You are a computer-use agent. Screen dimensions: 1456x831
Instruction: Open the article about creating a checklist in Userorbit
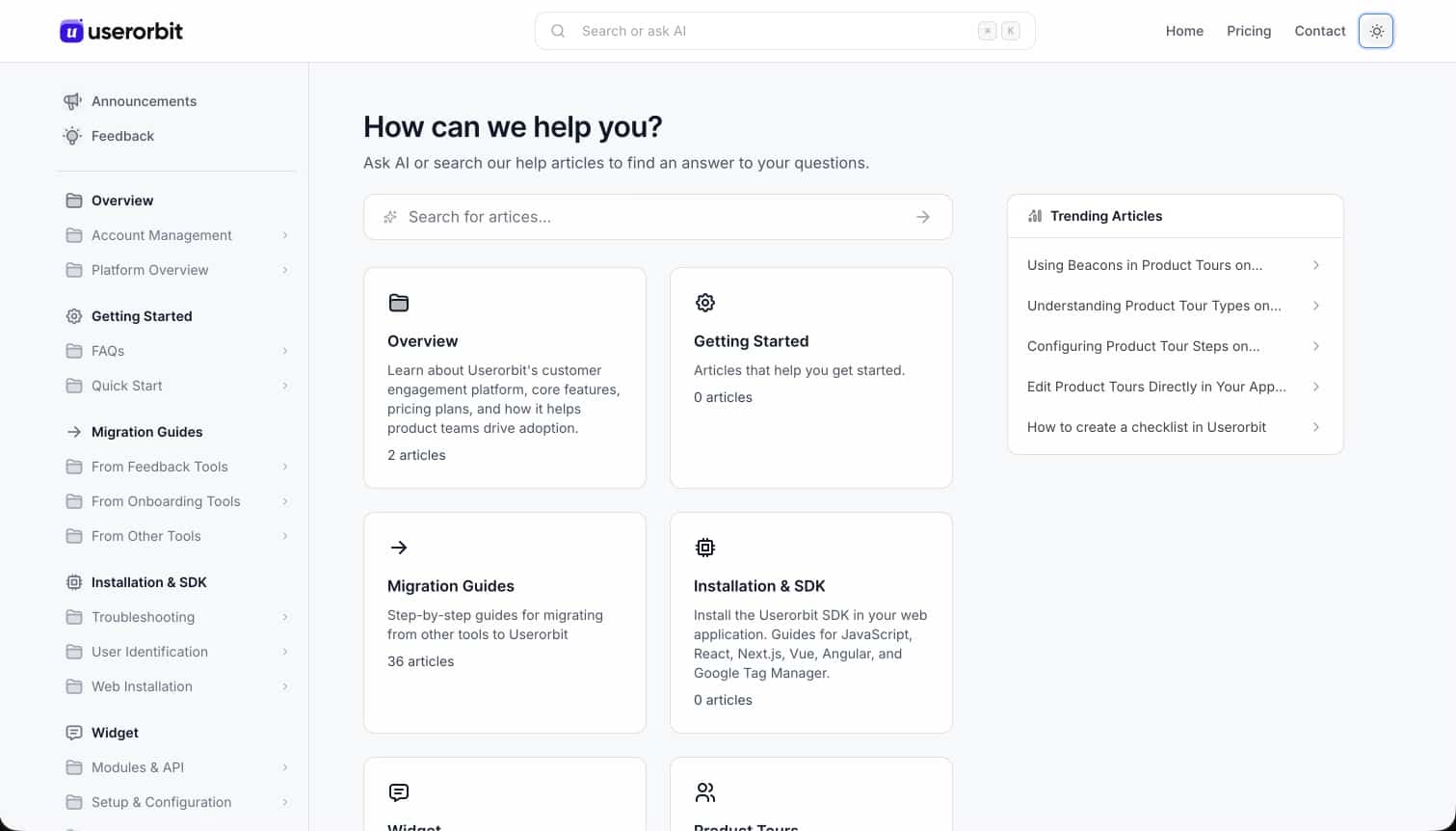coord(1147,427)
